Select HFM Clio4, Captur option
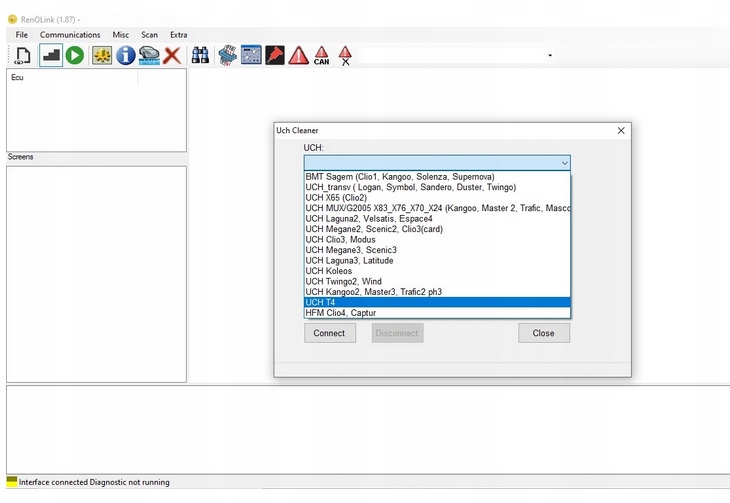 coord(437,313)
